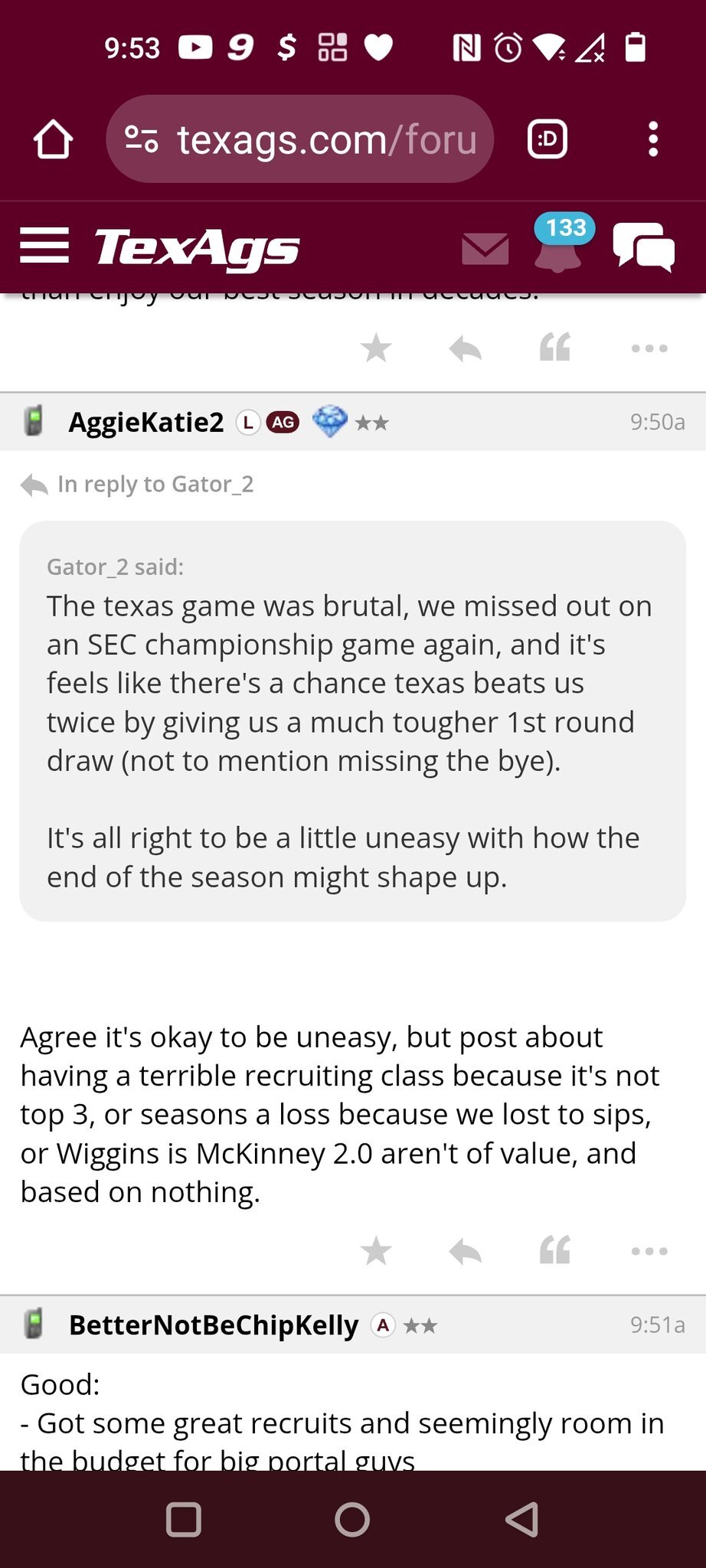Viewport: 706px width, 1568px height.
Task: Quote AggieKatie2's post
Action: (555, 1251)
